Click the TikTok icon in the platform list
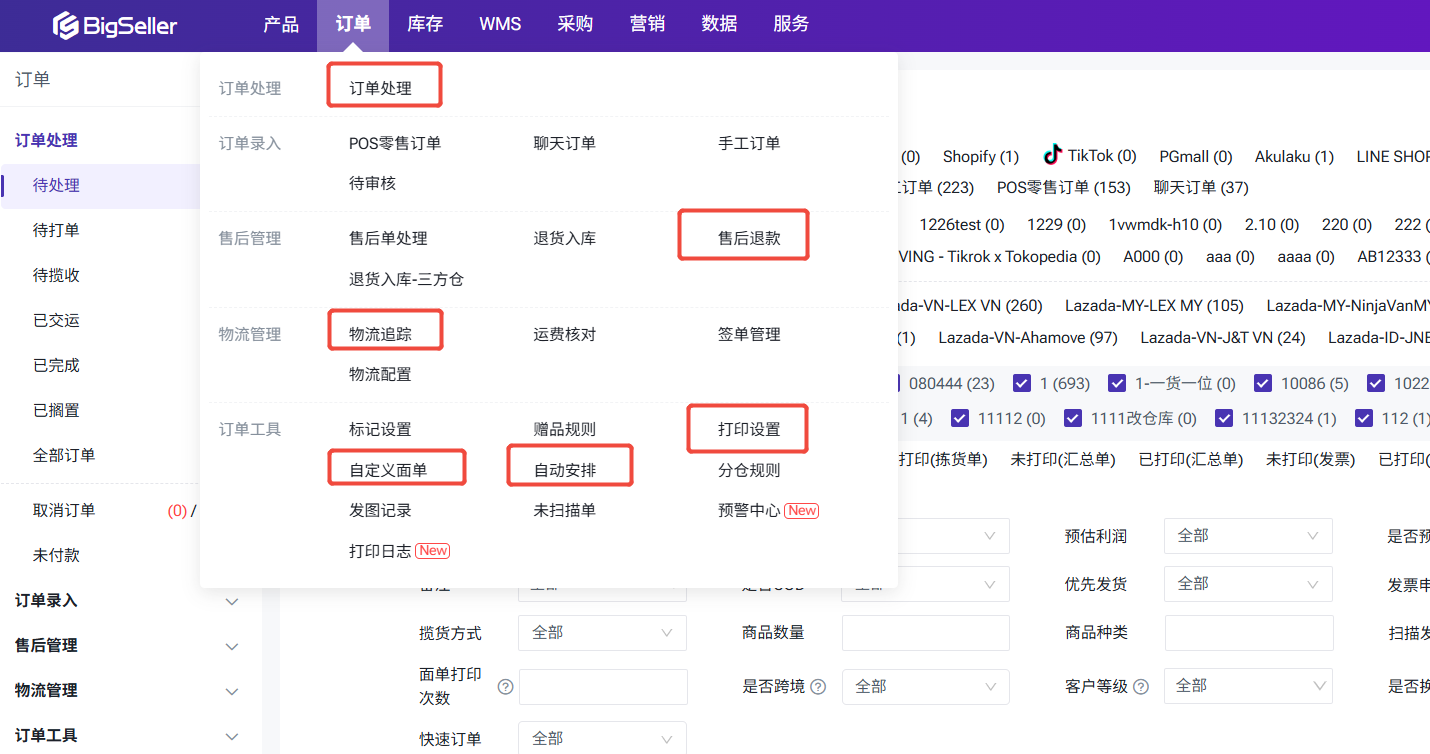The width and height of the screenshot is (1430, 754). (x=1052, y=155)
